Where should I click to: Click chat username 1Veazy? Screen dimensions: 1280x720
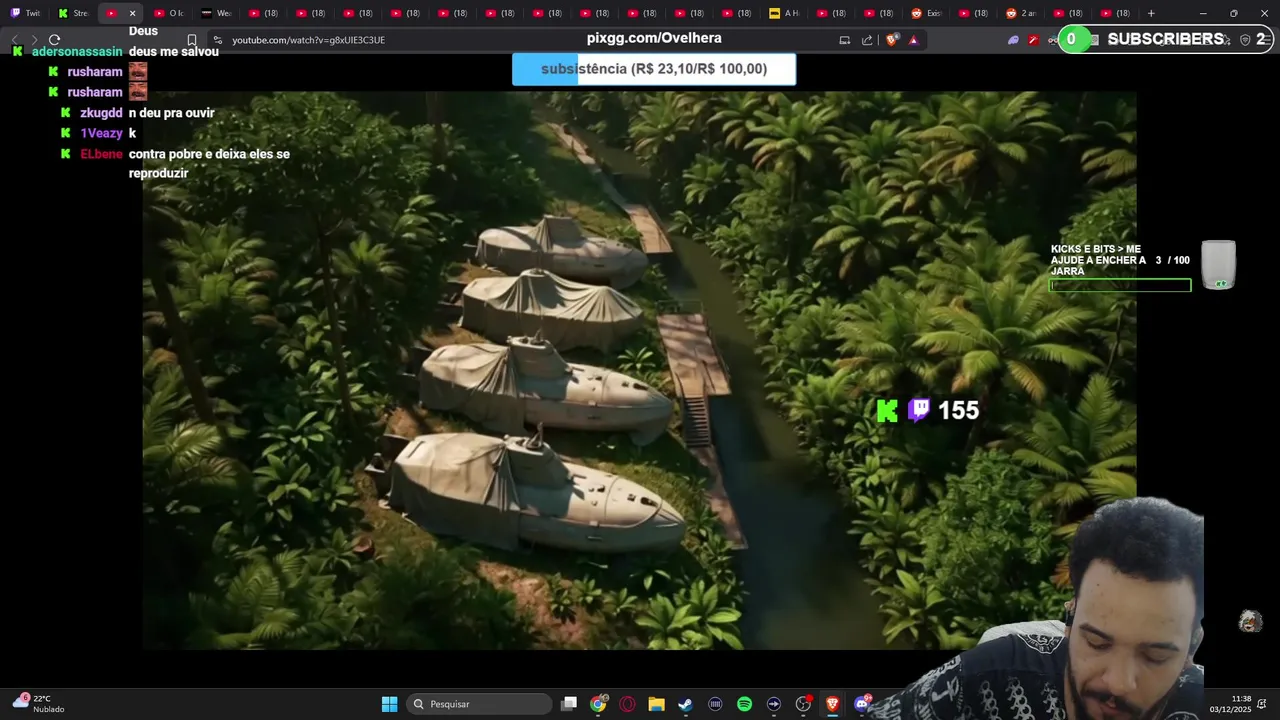coord(101,133)
